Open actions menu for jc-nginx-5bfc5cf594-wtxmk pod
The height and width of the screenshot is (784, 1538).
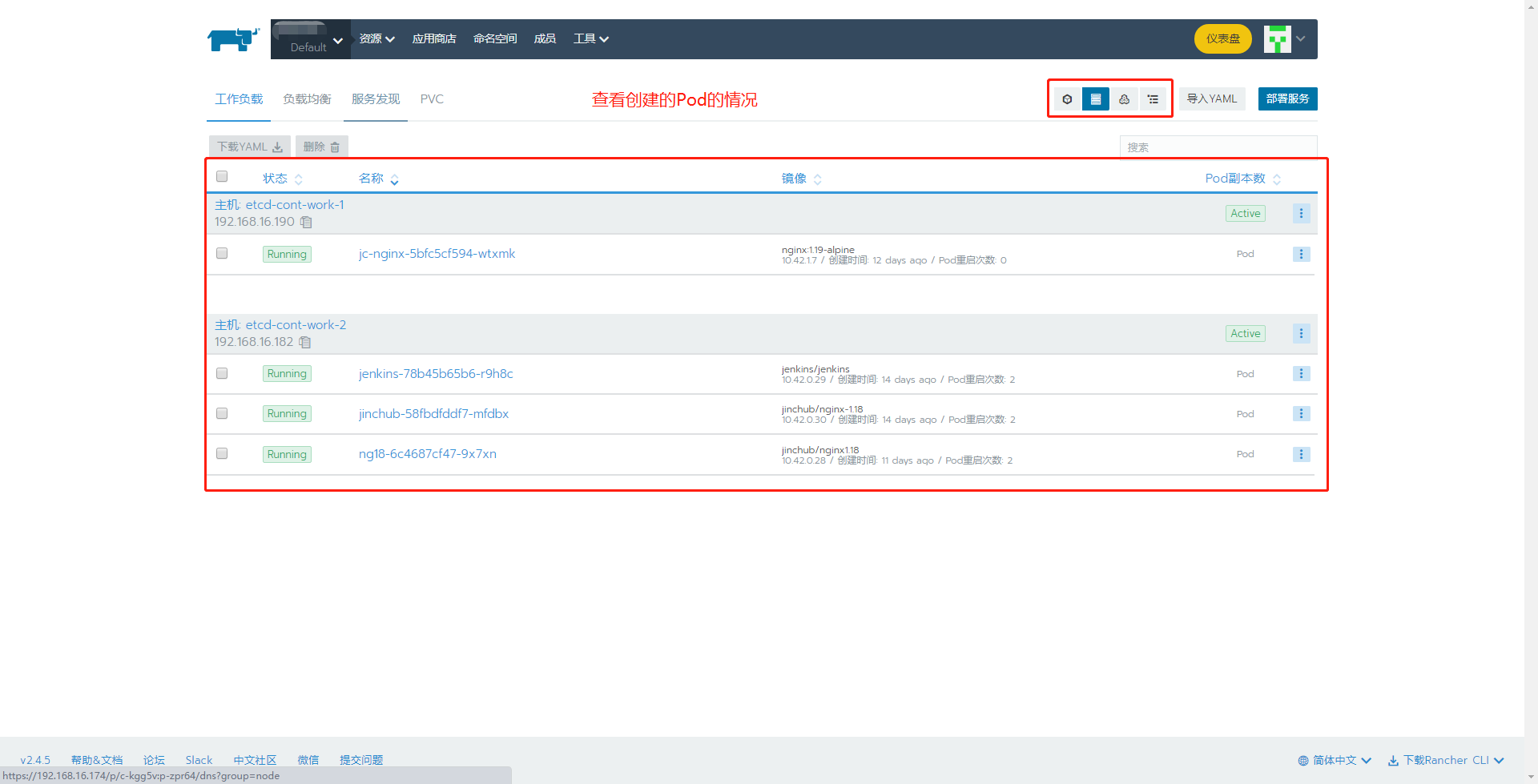(1301, 254)
